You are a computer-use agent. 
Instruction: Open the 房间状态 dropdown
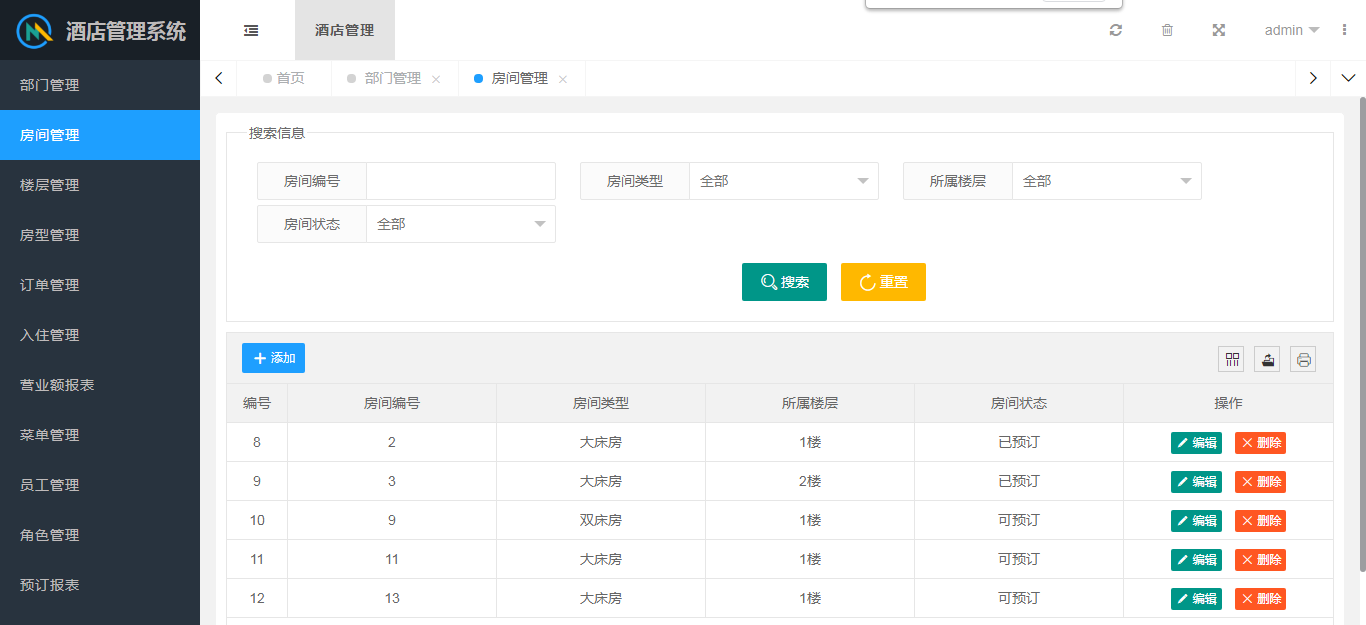pos(460,224)
